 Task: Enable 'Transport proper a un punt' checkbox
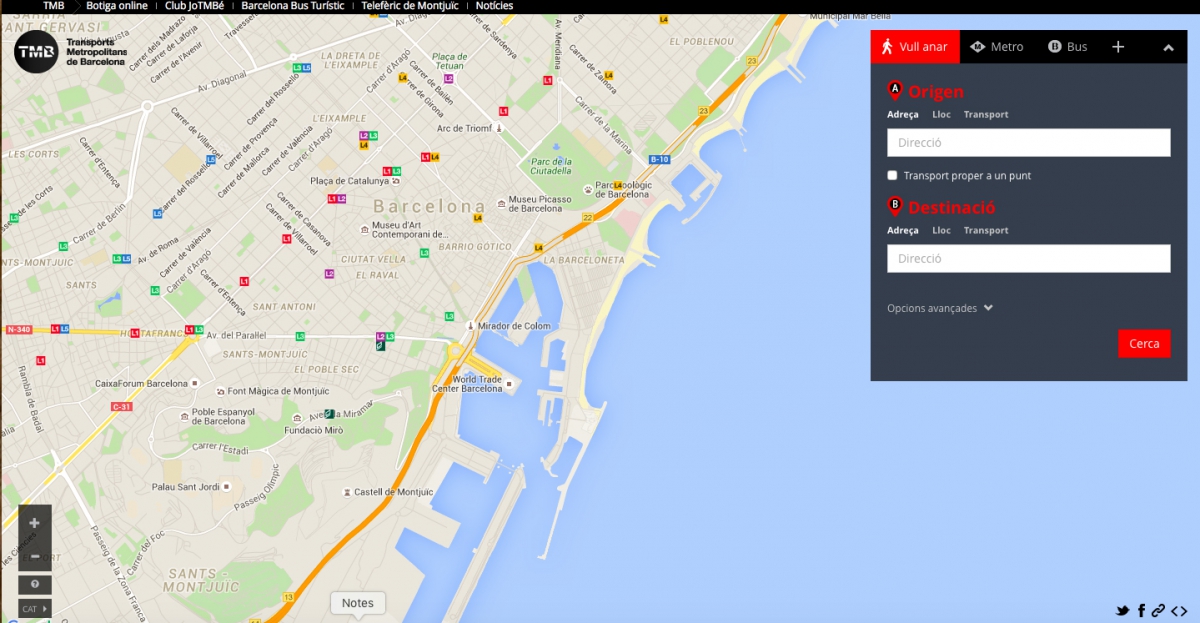click(892, 176)
